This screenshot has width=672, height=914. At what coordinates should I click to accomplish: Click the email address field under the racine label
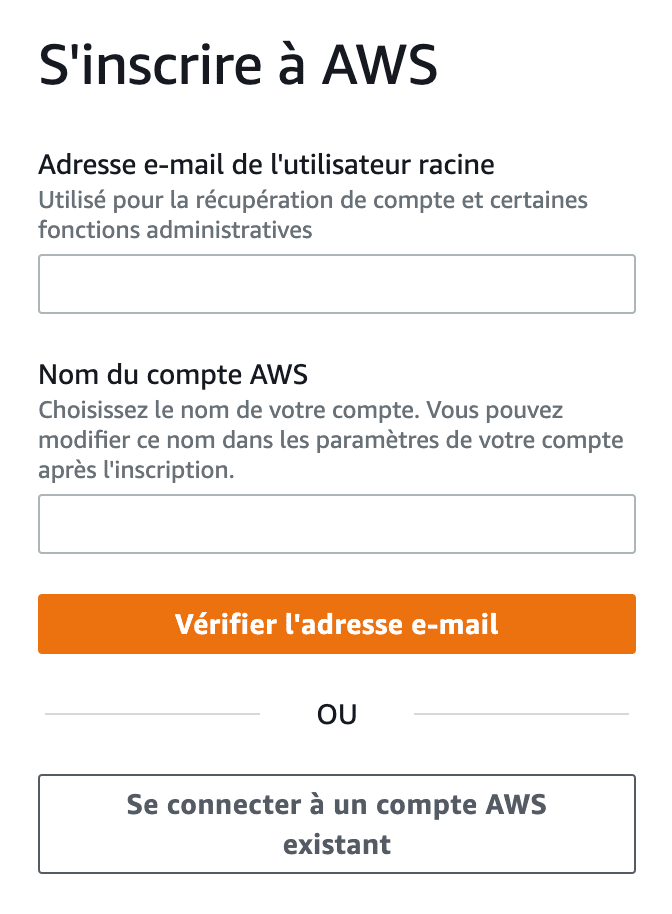click(x=336, y=283)
